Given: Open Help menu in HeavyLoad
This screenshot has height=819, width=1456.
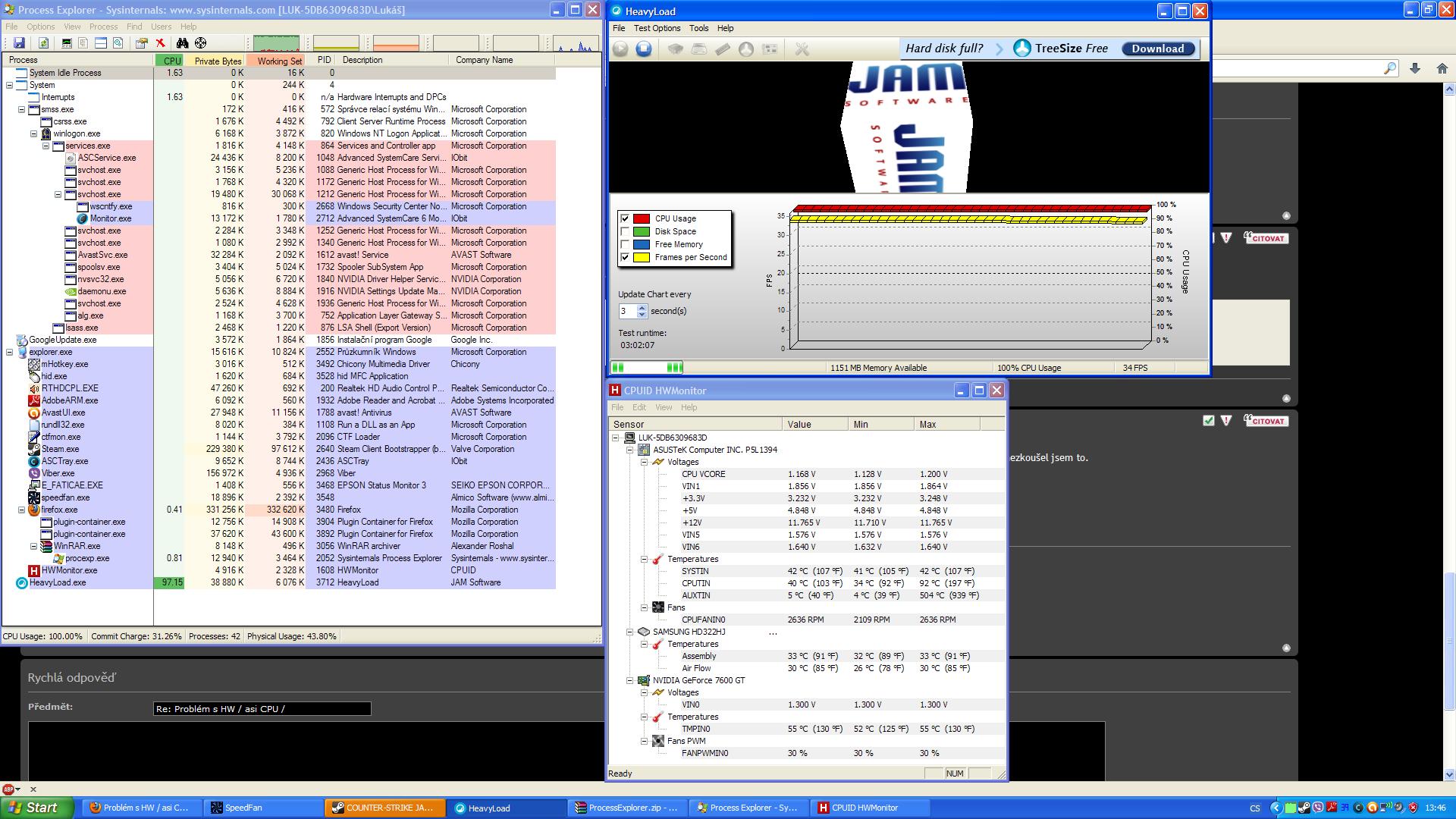Looking at the screenshot, I should (726, 28).
